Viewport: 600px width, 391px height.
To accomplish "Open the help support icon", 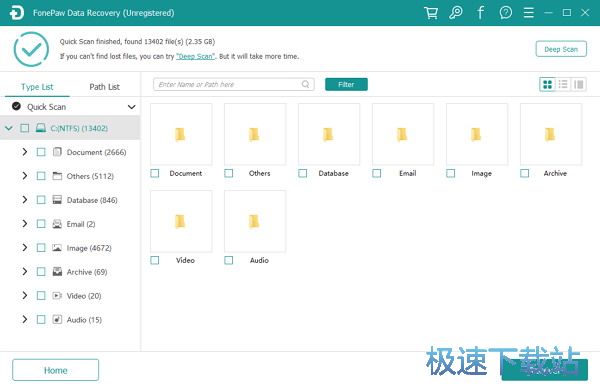I will tap(505, 13).
